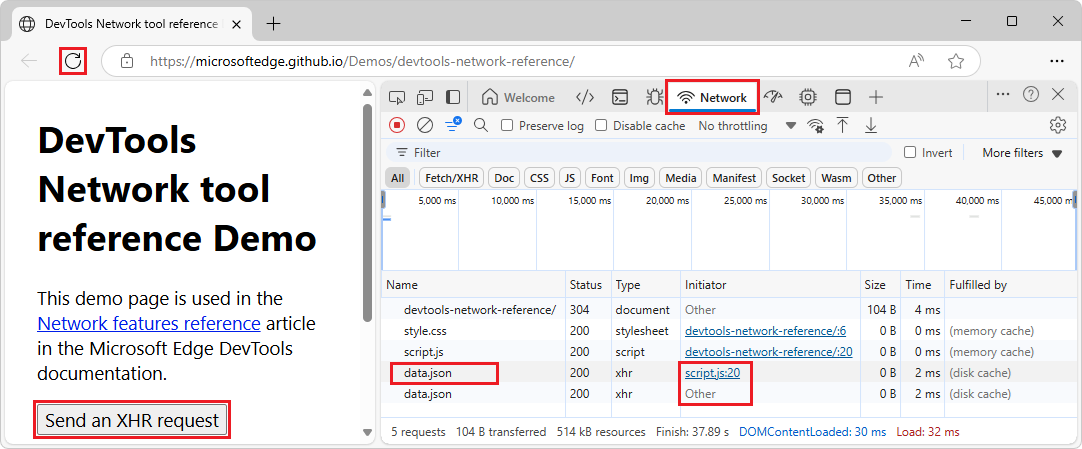Click the import HAR upload arrow
This screenshot has height=449, width=1082.
pyautogui.click(x=843, y=125)
